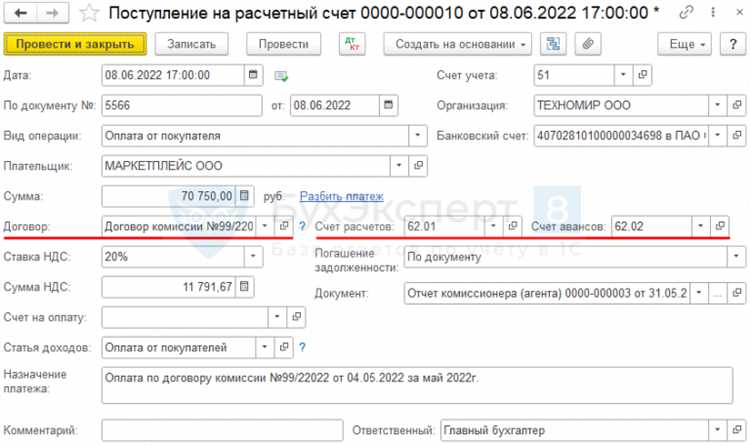This screenshot has height=445, width=750.
Task: Click the green document status icon next to the date
Action: coord(281,76)
